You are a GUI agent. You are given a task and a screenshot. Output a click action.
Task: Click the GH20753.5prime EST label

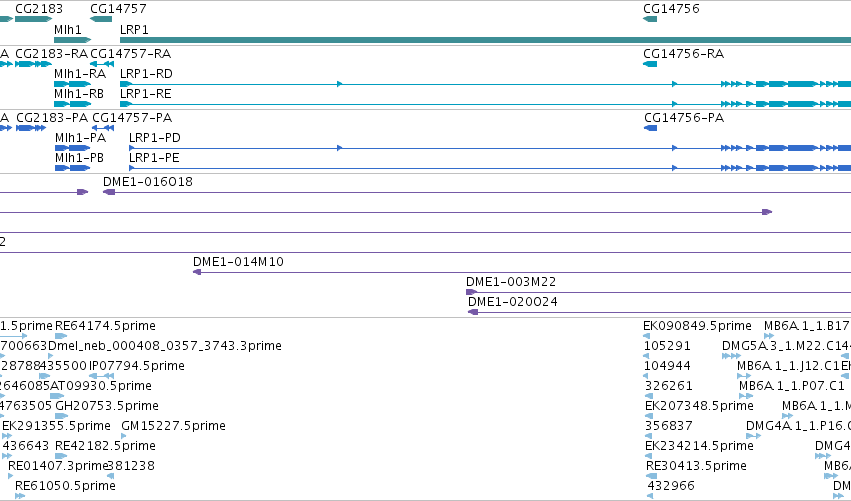(x=107, y=406)
